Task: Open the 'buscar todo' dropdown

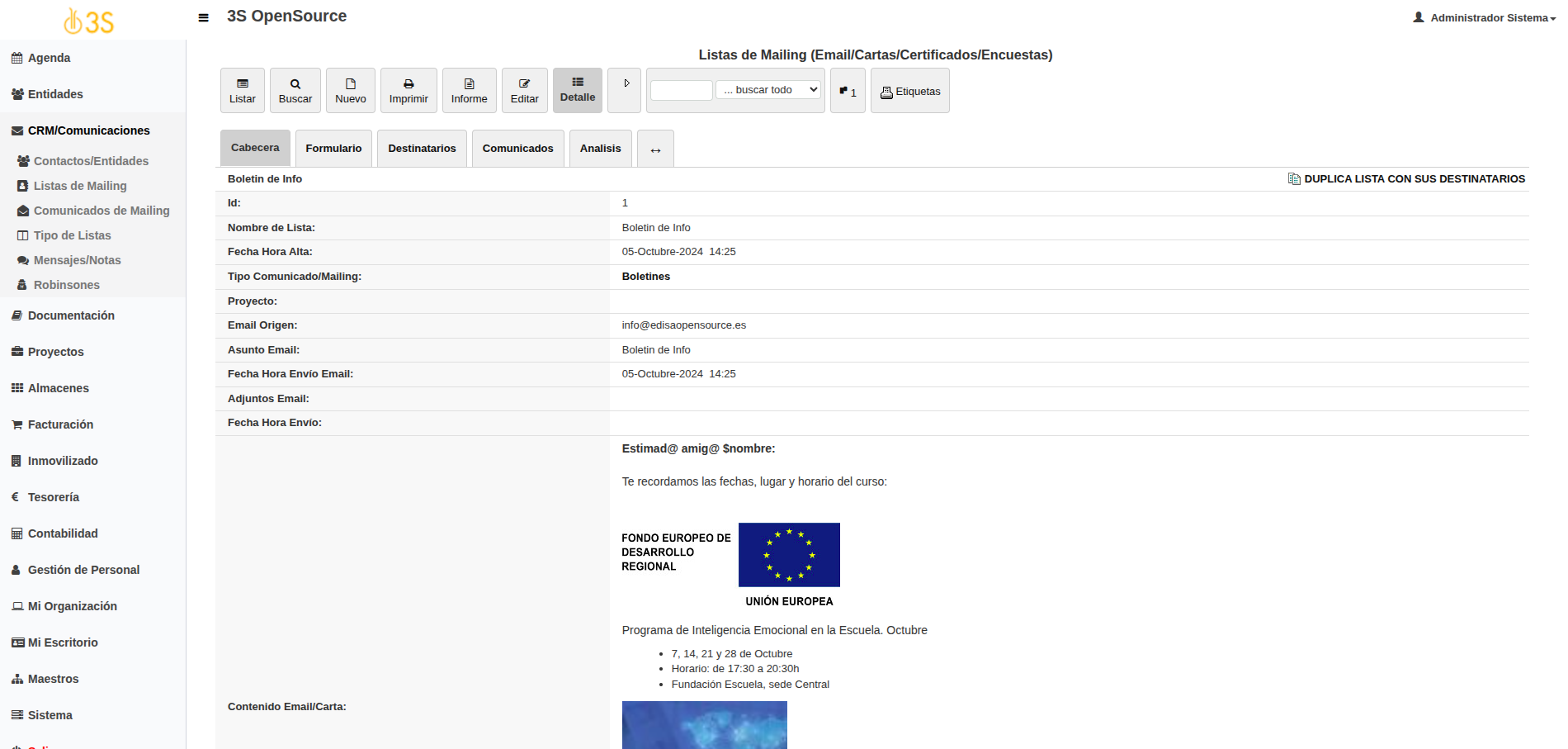Action: (x=767, y=89)
